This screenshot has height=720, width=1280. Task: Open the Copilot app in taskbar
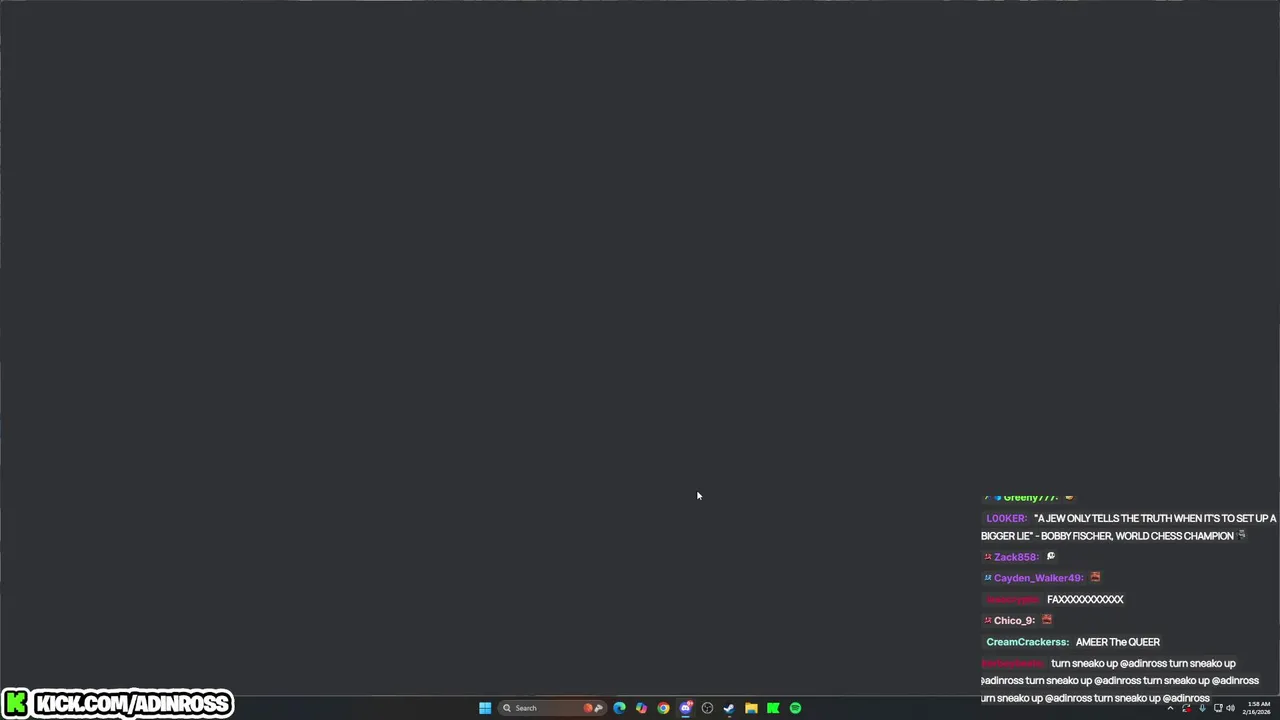641,708
